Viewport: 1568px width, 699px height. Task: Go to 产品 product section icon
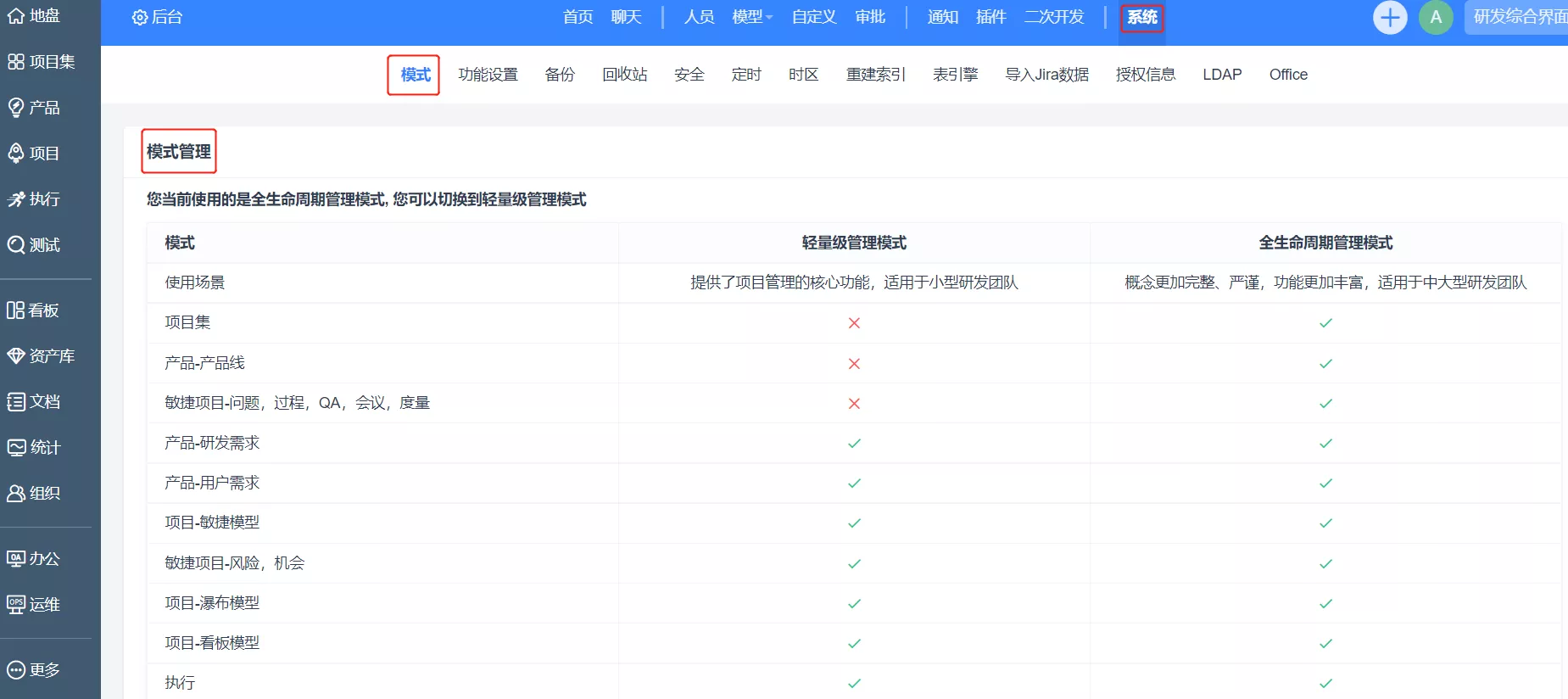(16, 108)
